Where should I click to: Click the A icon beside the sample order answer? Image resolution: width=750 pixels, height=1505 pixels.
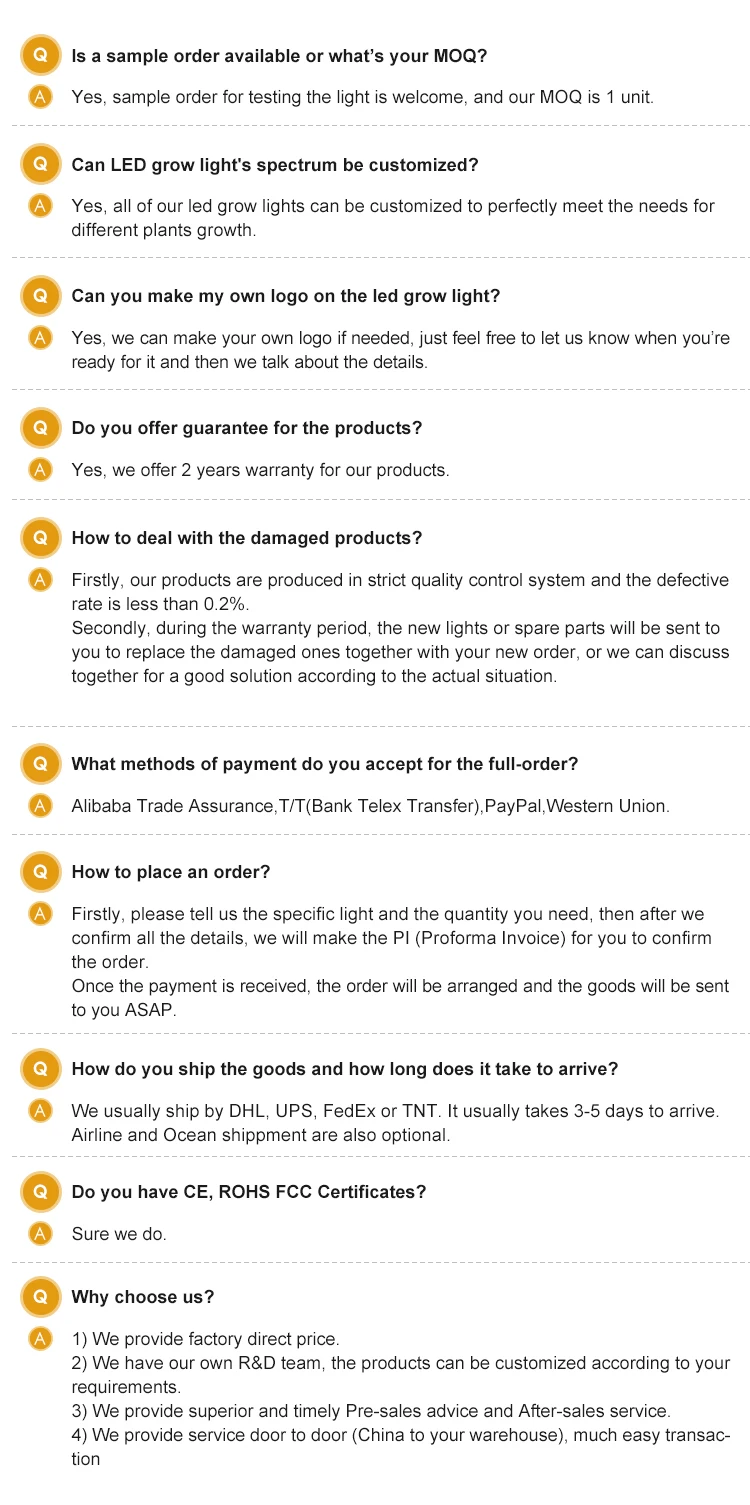(x=40, y=97)
